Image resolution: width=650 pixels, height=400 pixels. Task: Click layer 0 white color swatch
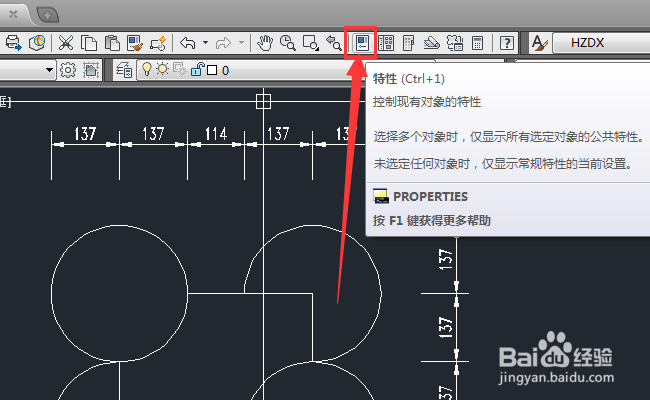click(x=212, y=70)
